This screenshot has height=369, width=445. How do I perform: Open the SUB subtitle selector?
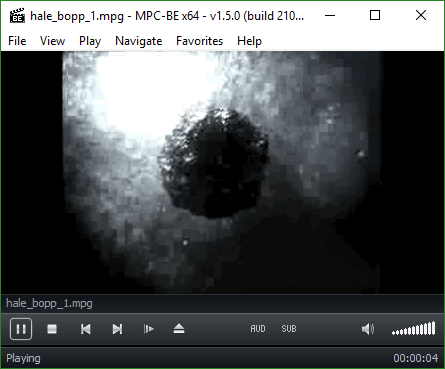click(x=289, y=329)
